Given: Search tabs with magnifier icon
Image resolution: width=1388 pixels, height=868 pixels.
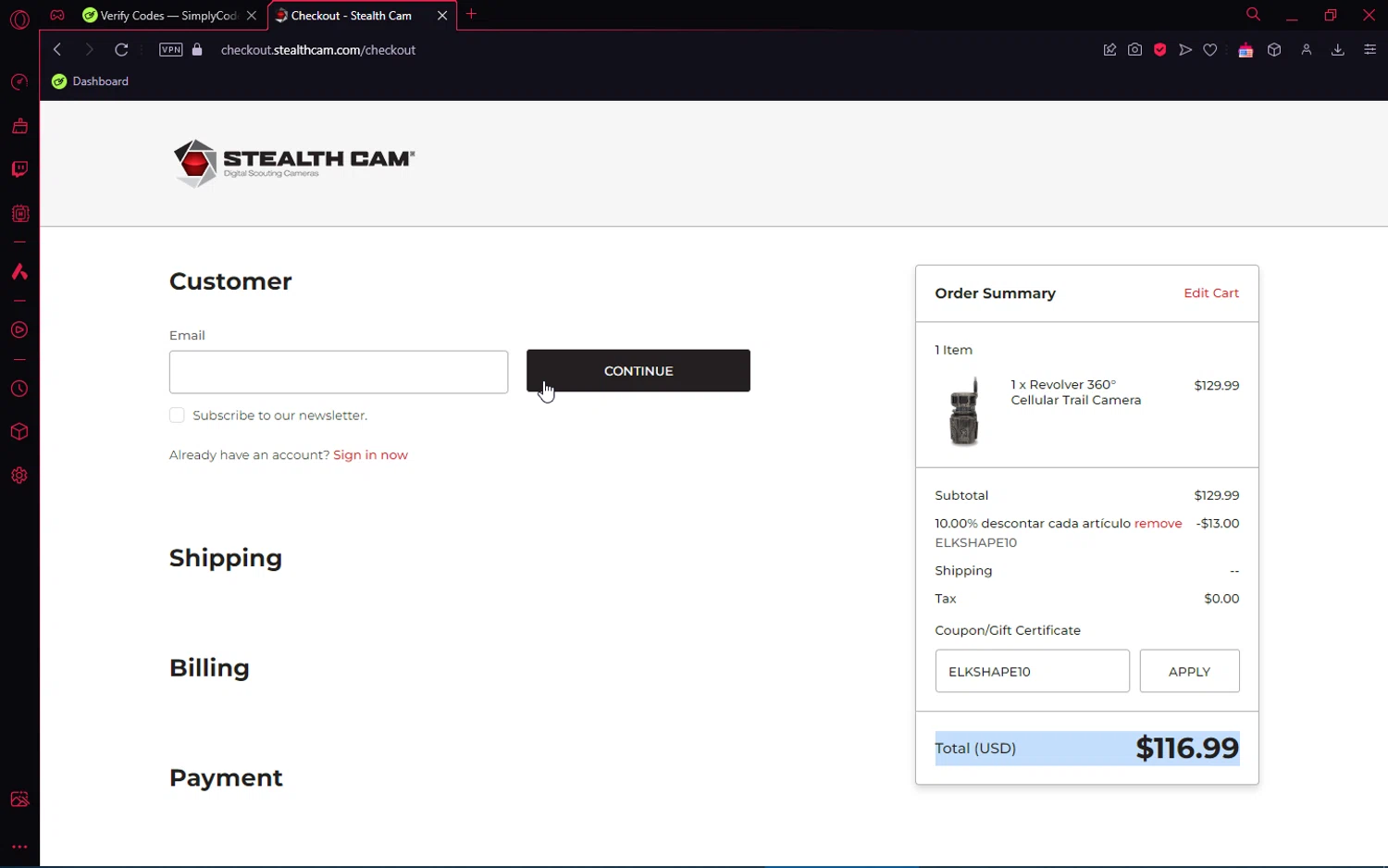Looking at the screenshot, I should tap(1253, 15).
